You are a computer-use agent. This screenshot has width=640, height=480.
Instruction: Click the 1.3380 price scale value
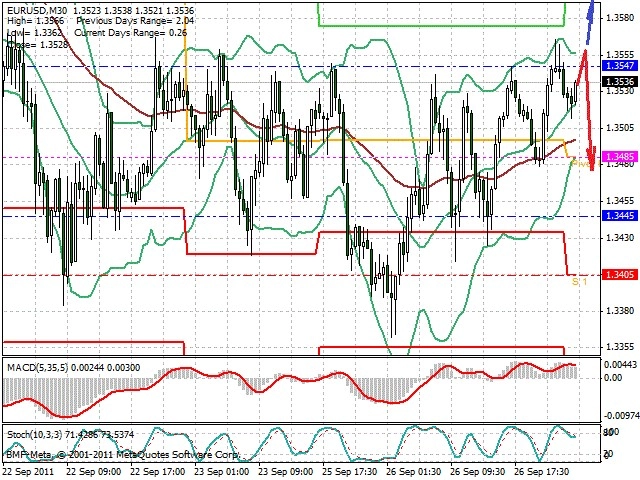pyautogui.click(x=620, y=311)
